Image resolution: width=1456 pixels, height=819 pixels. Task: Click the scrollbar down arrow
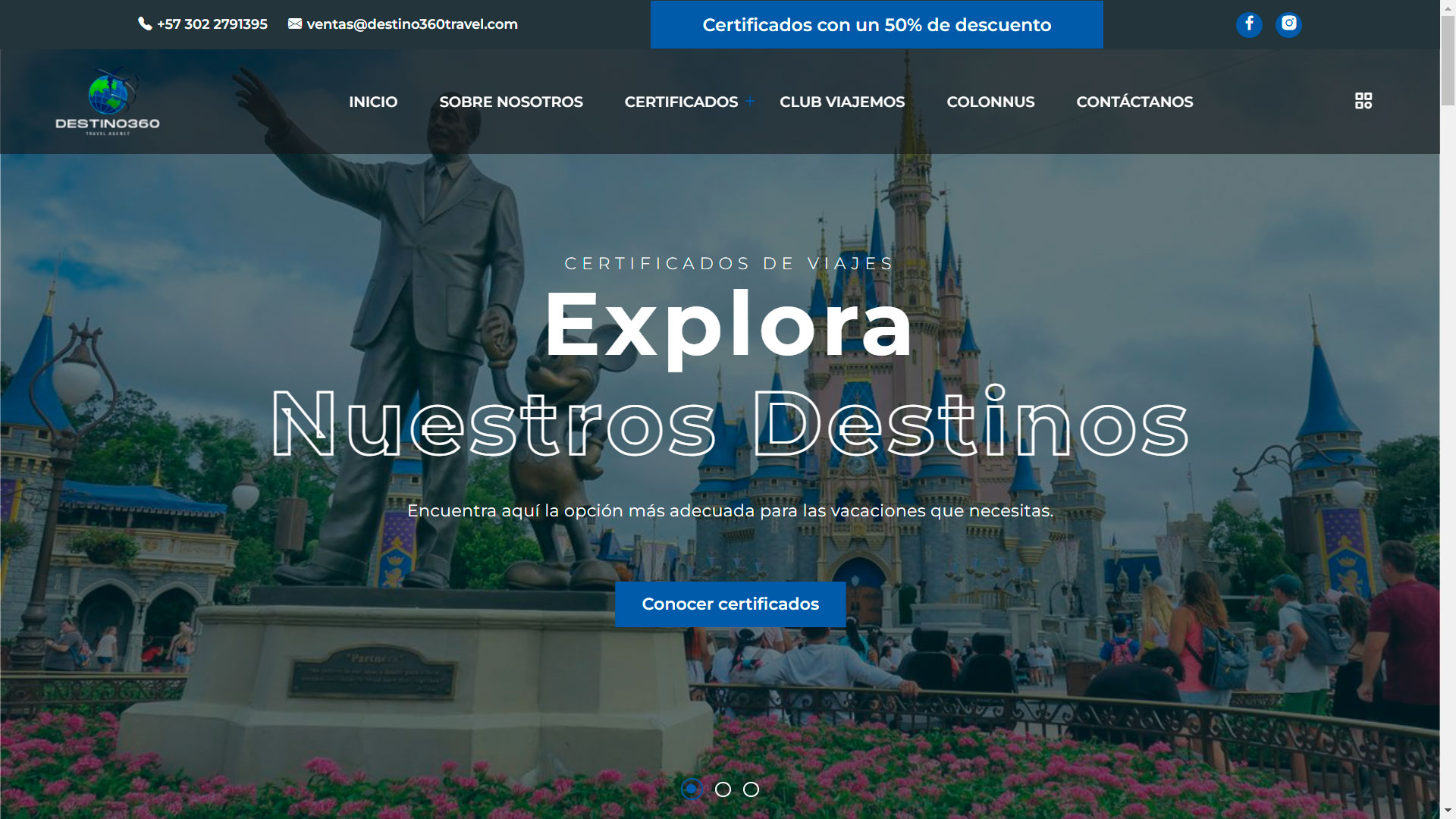(1448, 811)
